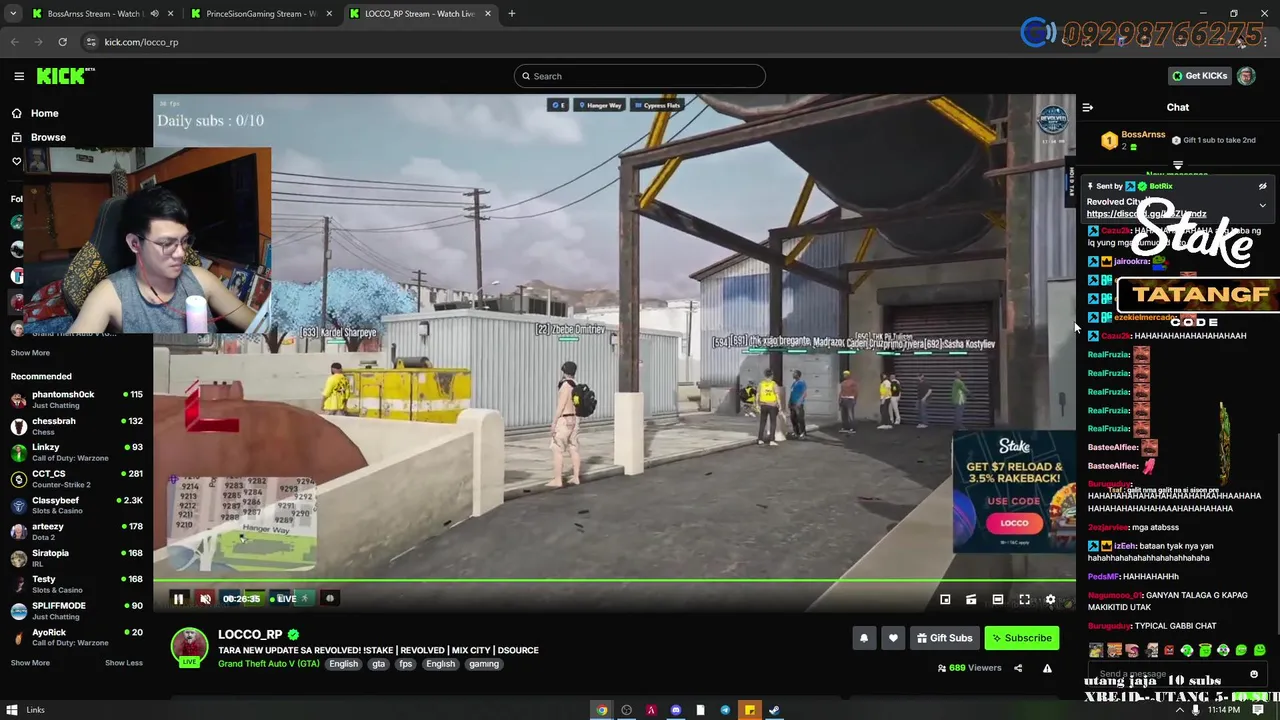This screenshot has width=1280, height=720.
Task: Expand the gift leaderboard arrow
Action: pos(1178,165)
